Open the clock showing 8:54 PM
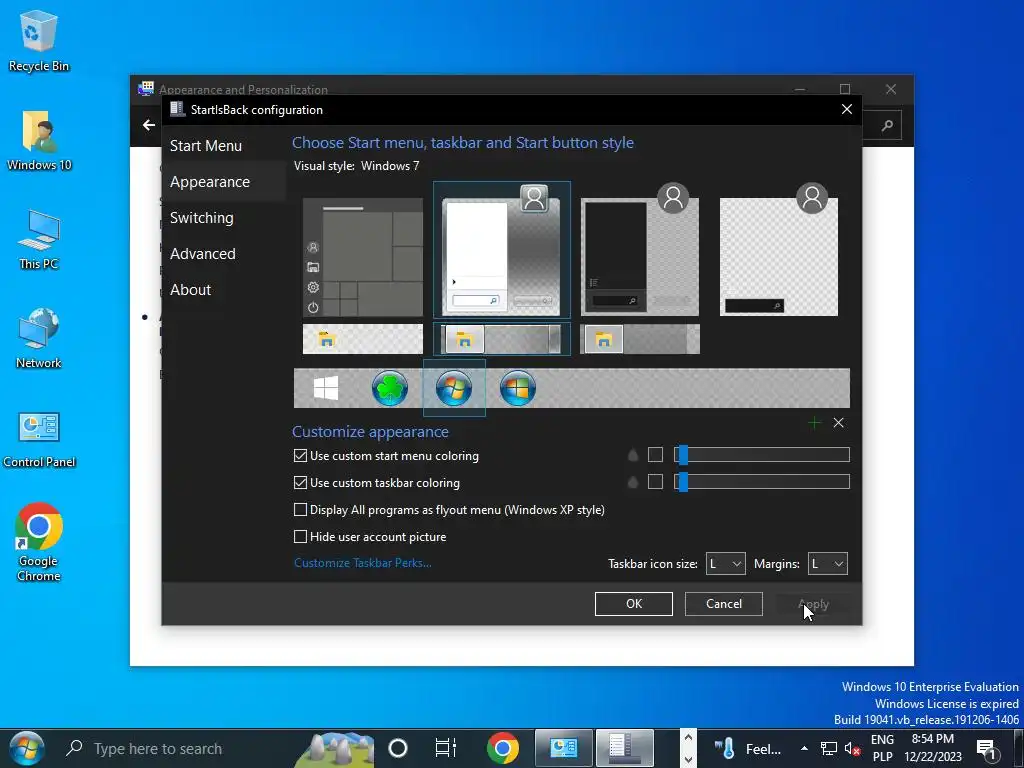Screen dimensions: 1024x768 [933, 748]
